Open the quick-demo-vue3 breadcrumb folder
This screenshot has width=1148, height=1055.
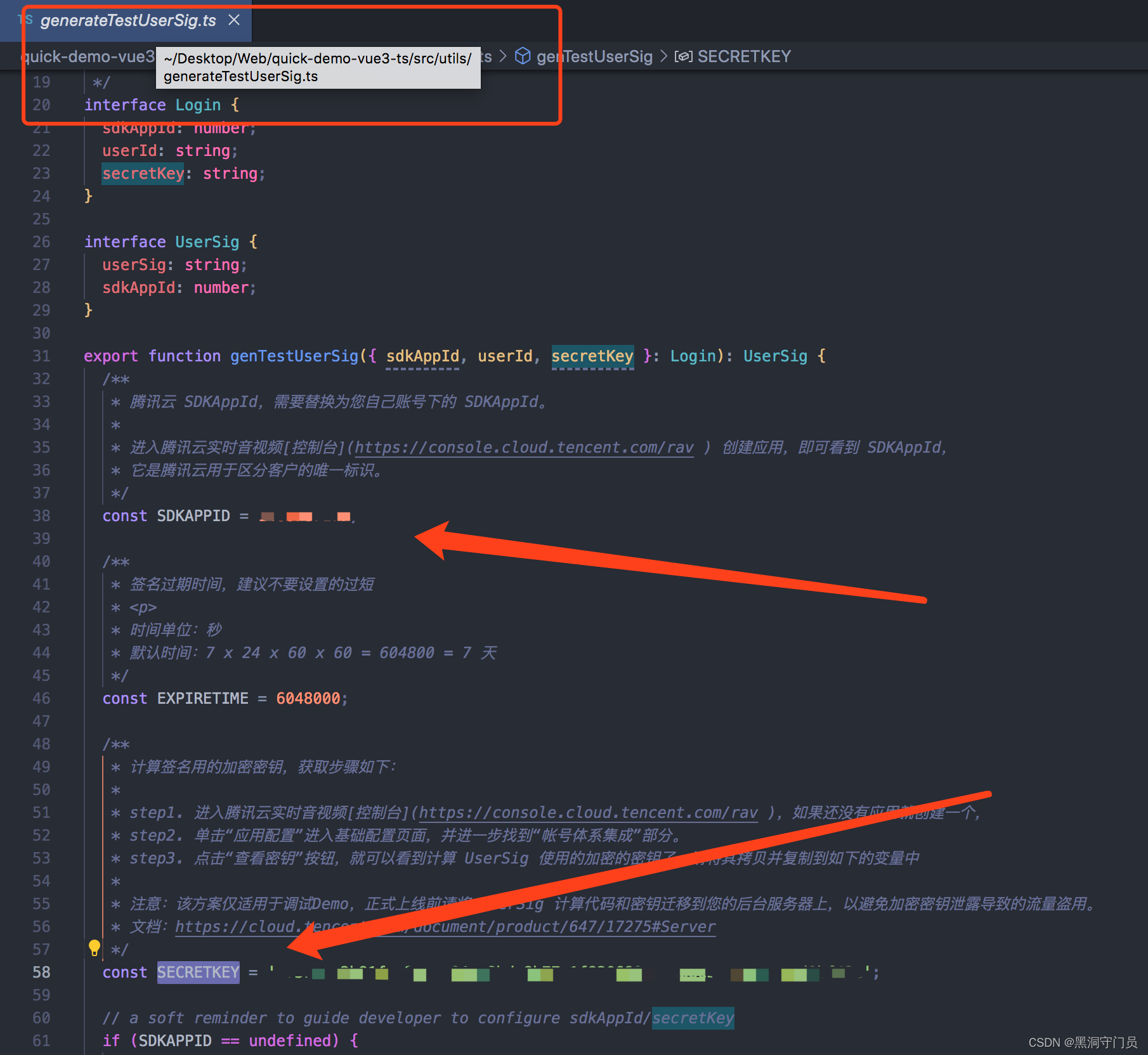88,57
